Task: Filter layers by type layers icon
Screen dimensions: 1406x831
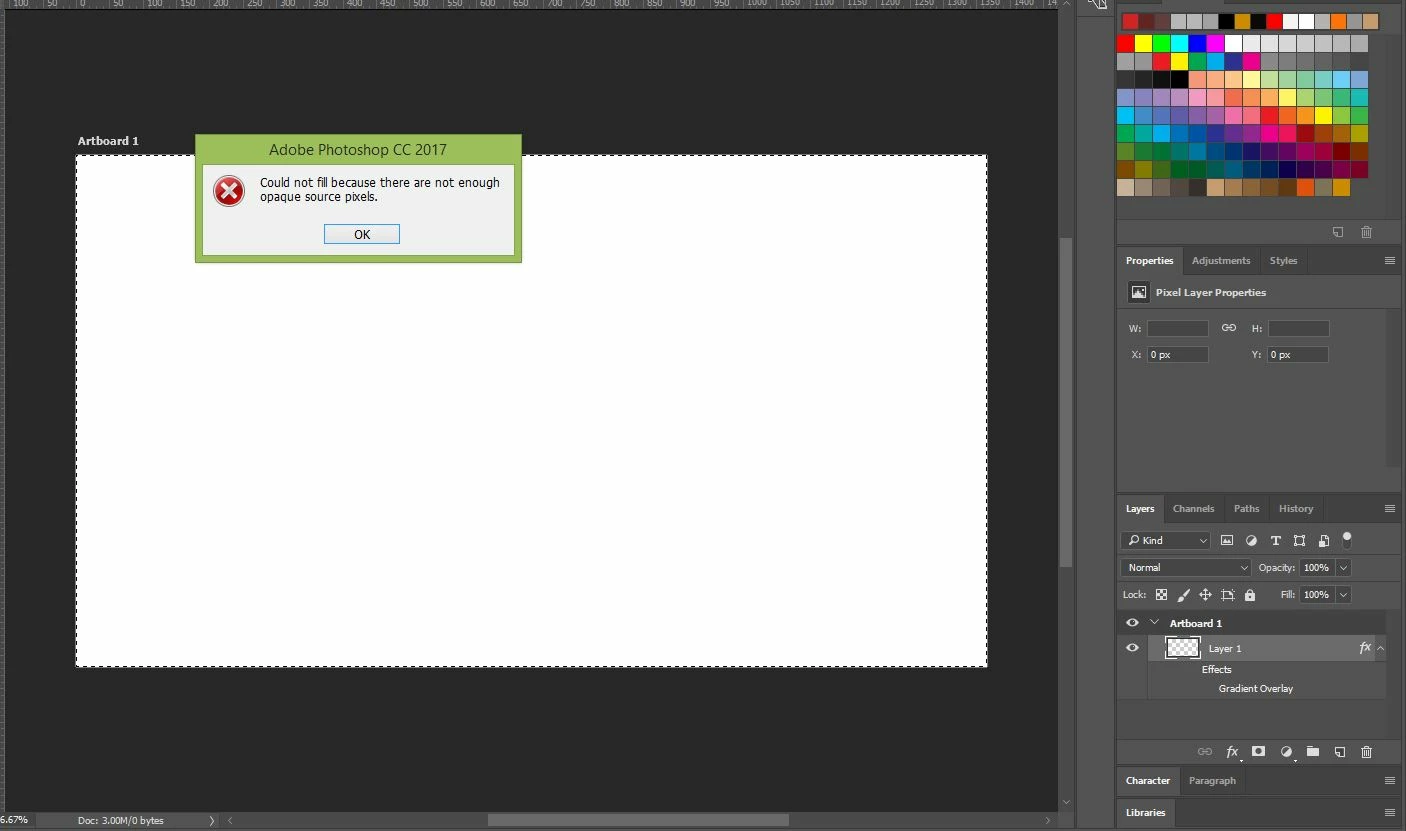Action: pos(1275,540)
